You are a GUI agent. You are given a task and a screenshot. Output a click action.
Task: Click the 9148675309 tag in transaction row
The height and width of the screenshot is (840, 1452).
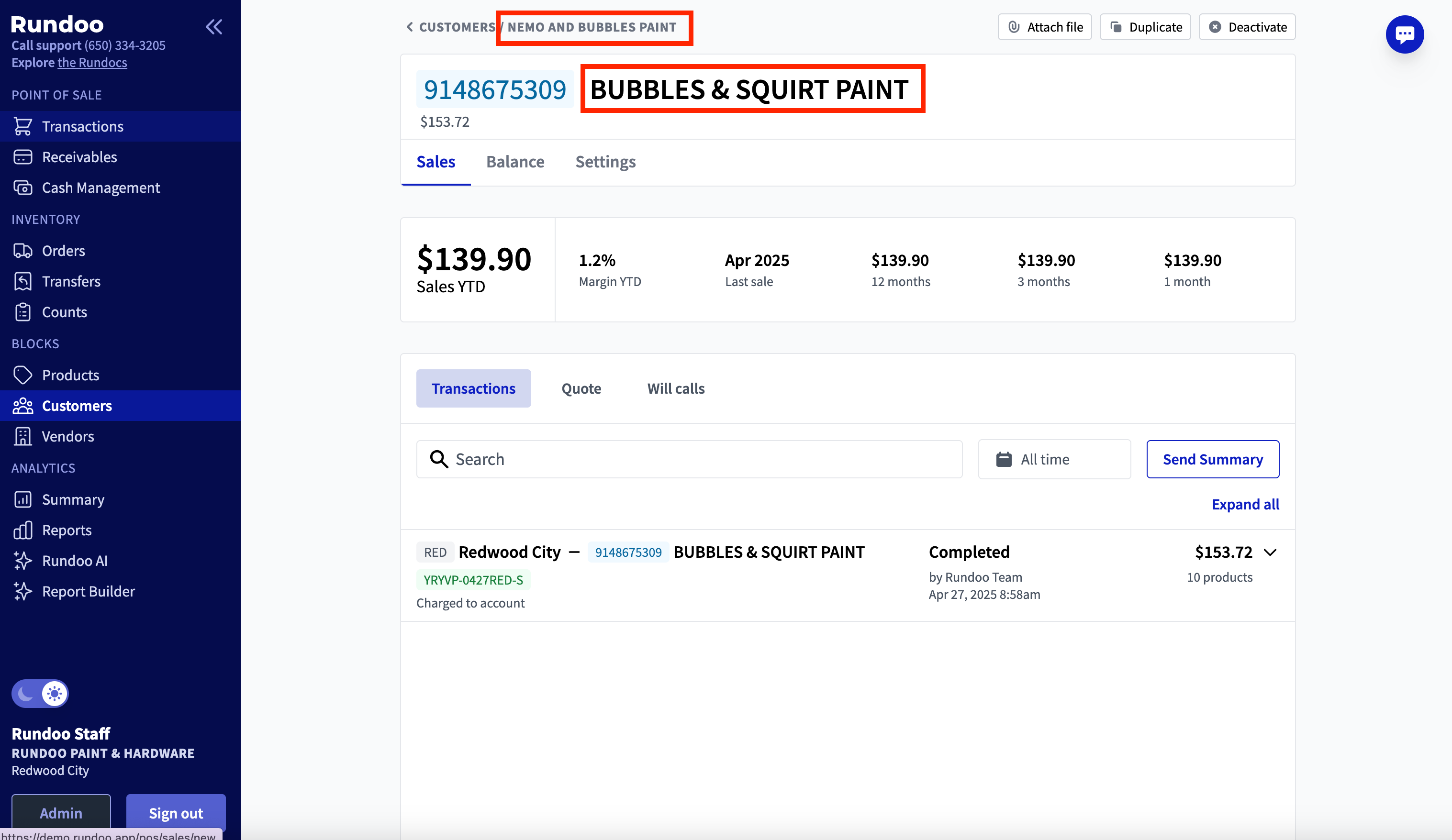(628, 552)
